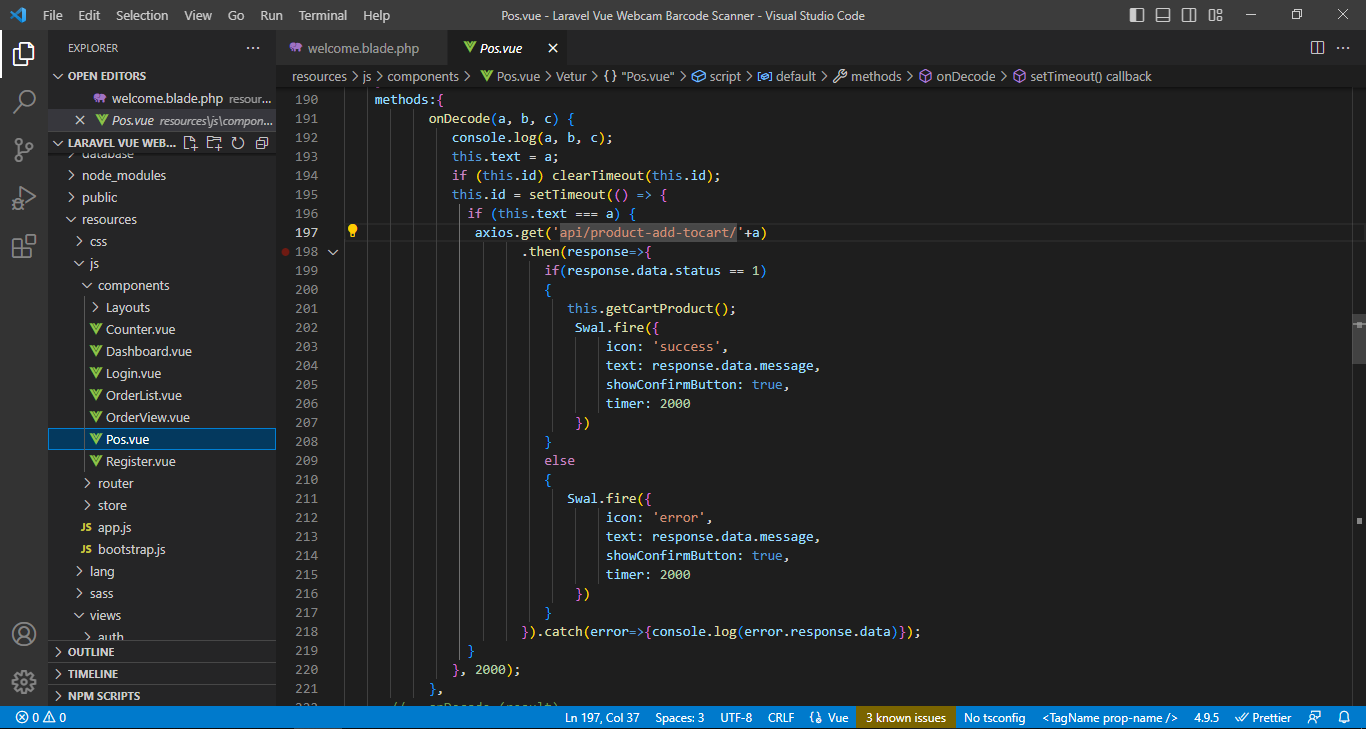
Task: Click the New File icon in explorer
Action: pos(191,143)
